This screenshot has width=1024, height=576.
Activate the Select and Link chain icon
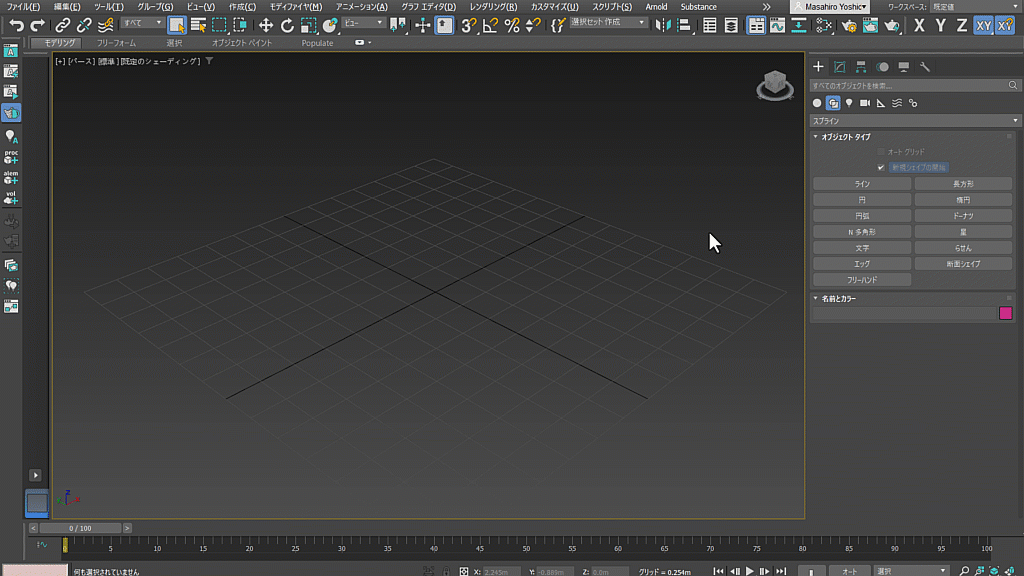(62, 25)
